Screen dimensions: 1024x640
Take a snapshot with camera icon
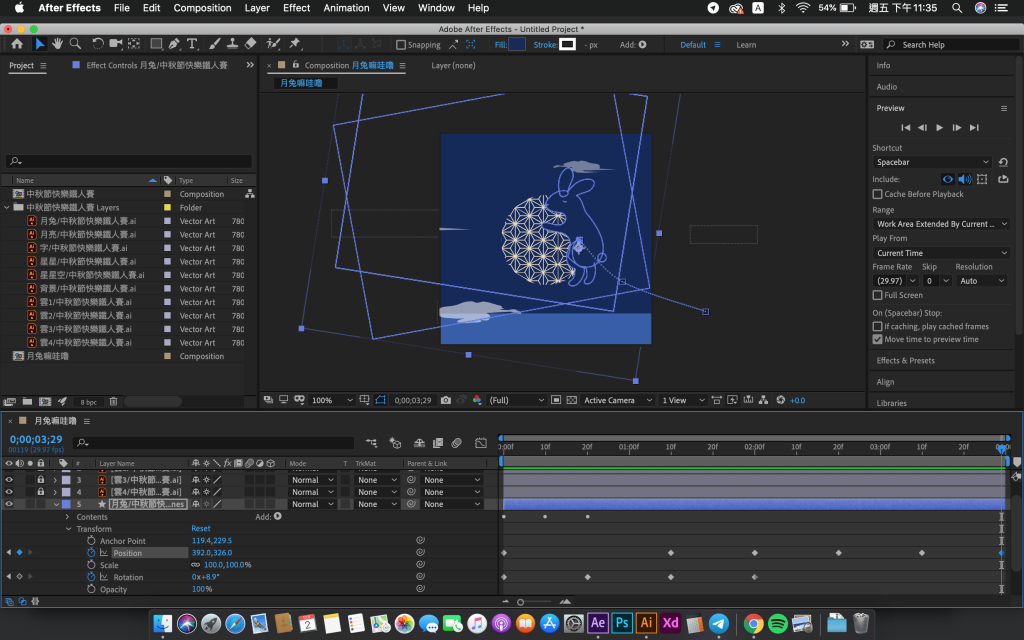pyautogui.click(x=445, y=400)
